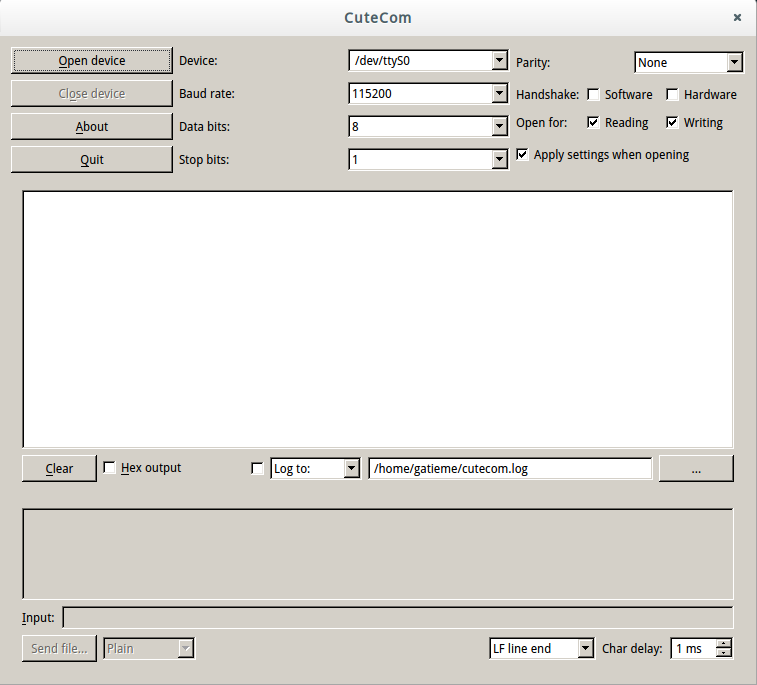Tick the logging checkbox beside Log to:

[257, 468]
